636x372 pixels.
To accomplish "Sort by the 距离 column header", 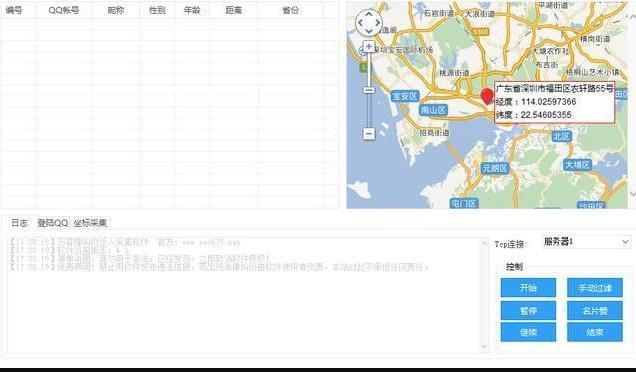I will (234, 10).
